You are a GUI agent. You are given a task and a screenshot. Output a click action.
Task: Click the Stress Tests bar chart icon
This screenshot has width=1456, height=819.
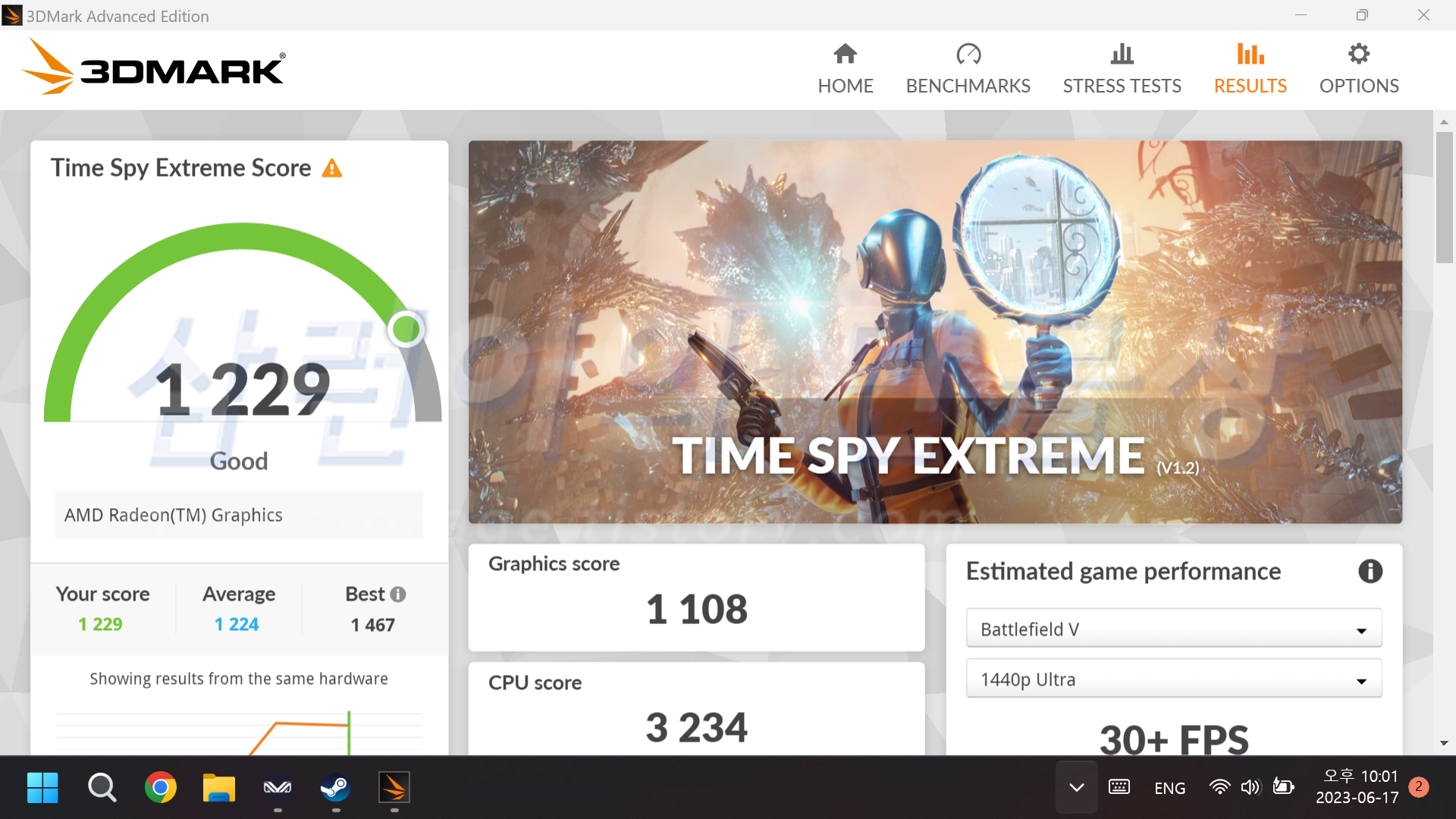pyautogui.click(x=1122, y=54)
